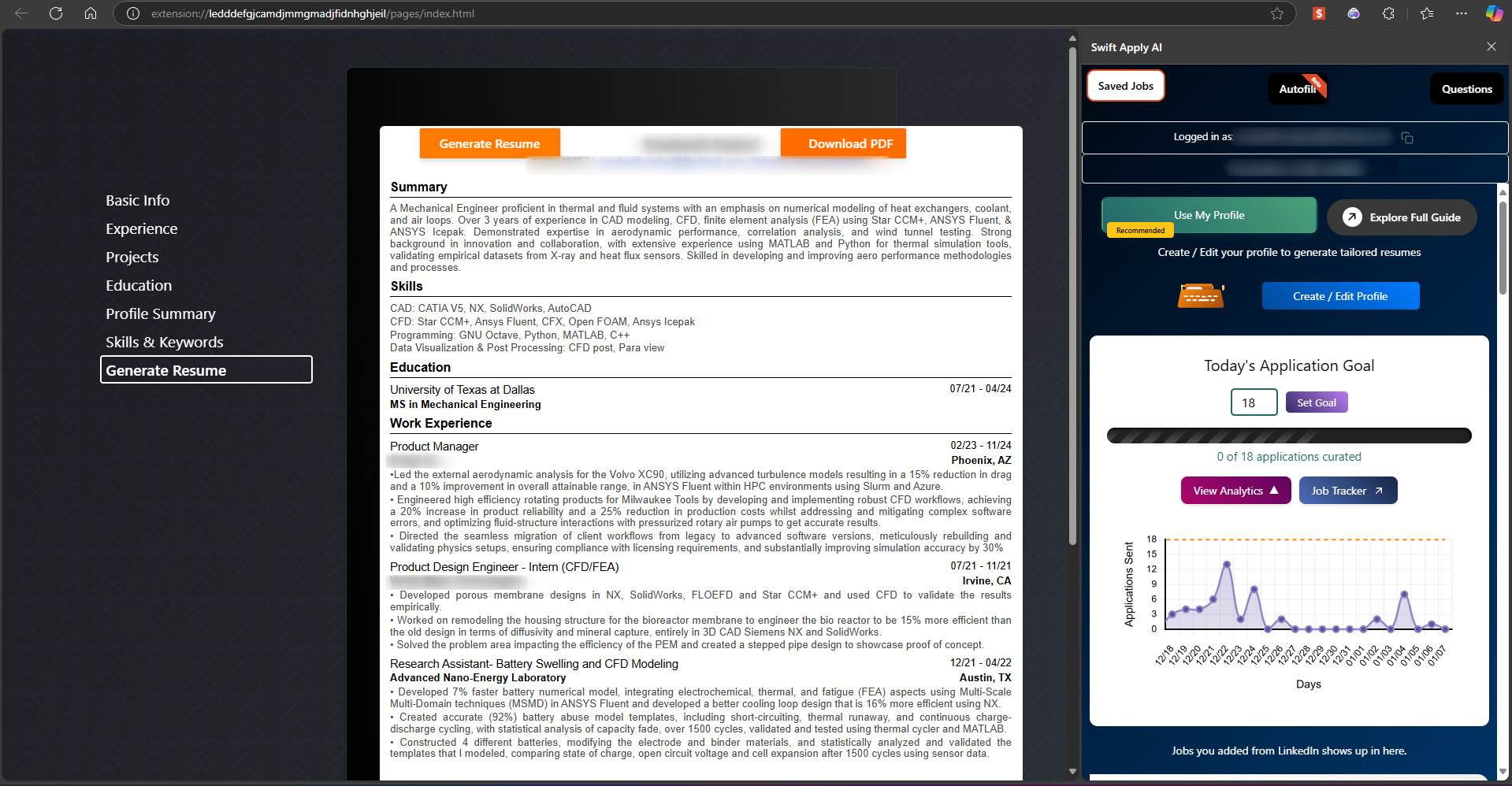Open the Copilot icon in the toolbar
The width and height of the screenshot is (1512, 786).
tap(1494, 13)
